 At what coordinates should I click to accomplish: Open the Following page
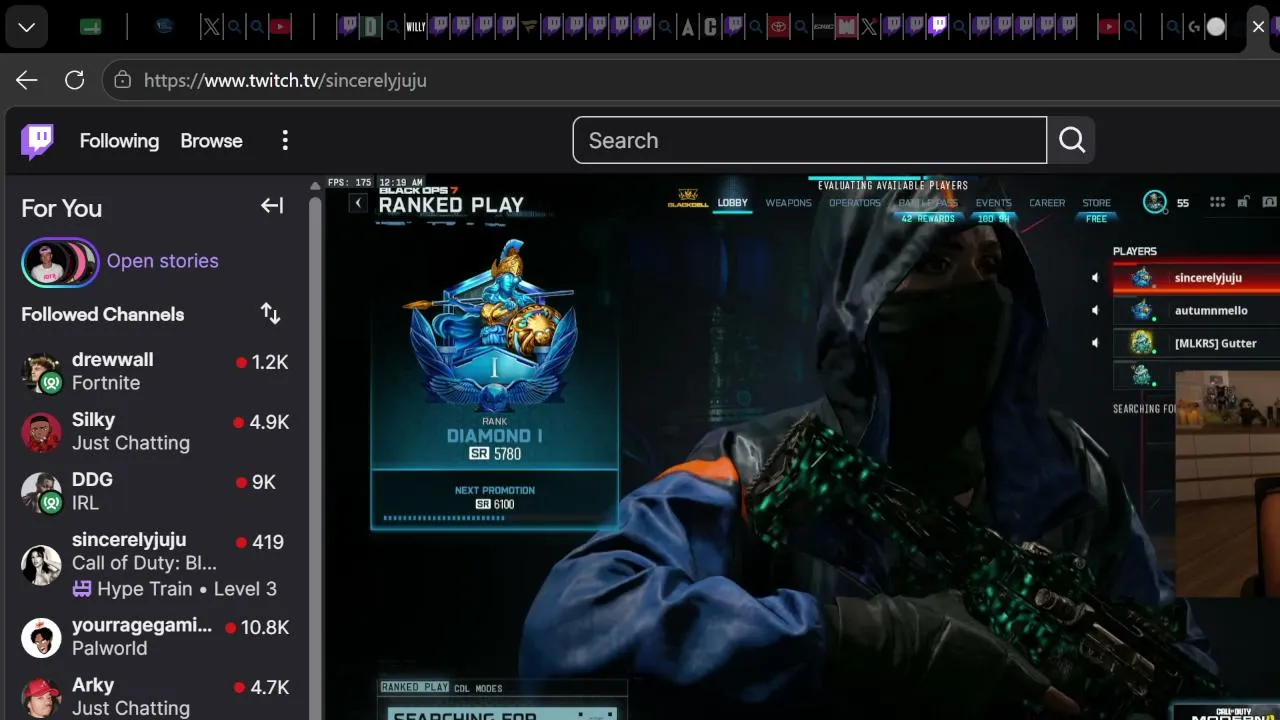point(119,141)
